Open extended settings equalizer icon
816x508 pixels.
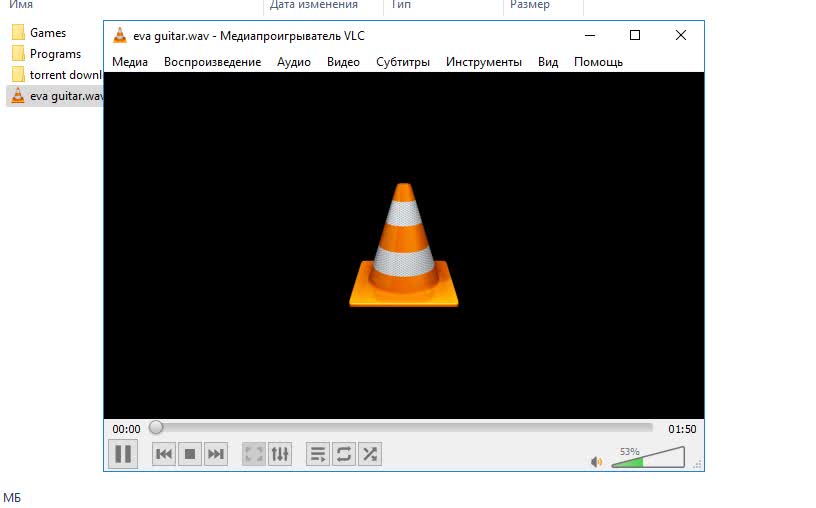pyautogui.click(x=280, y=454)
